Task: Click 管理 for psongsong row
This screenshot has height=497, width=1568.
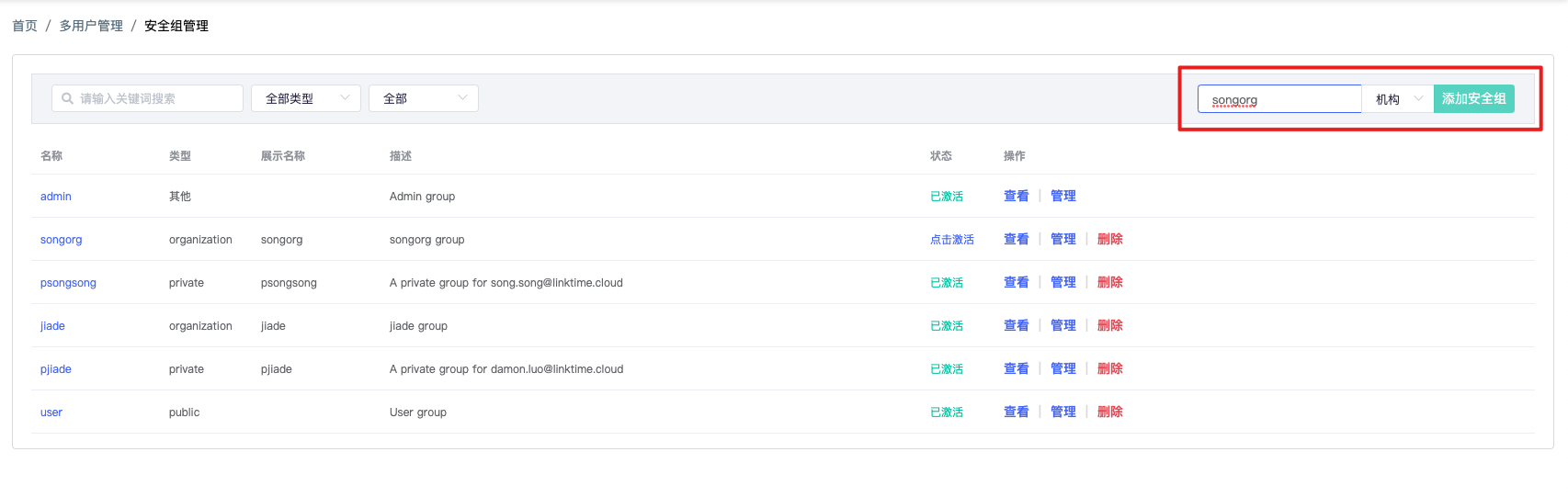Action: pyautogui.click(x=1063, y=282)
